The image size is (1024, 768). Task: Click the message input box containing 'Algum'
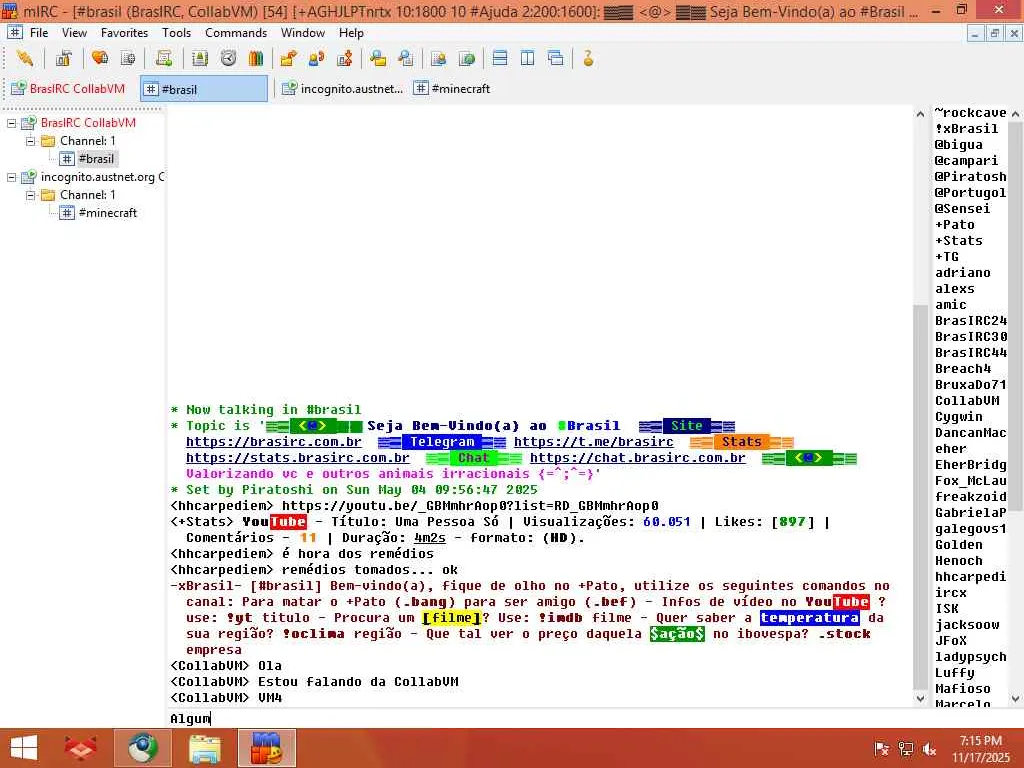click(542, 718)
